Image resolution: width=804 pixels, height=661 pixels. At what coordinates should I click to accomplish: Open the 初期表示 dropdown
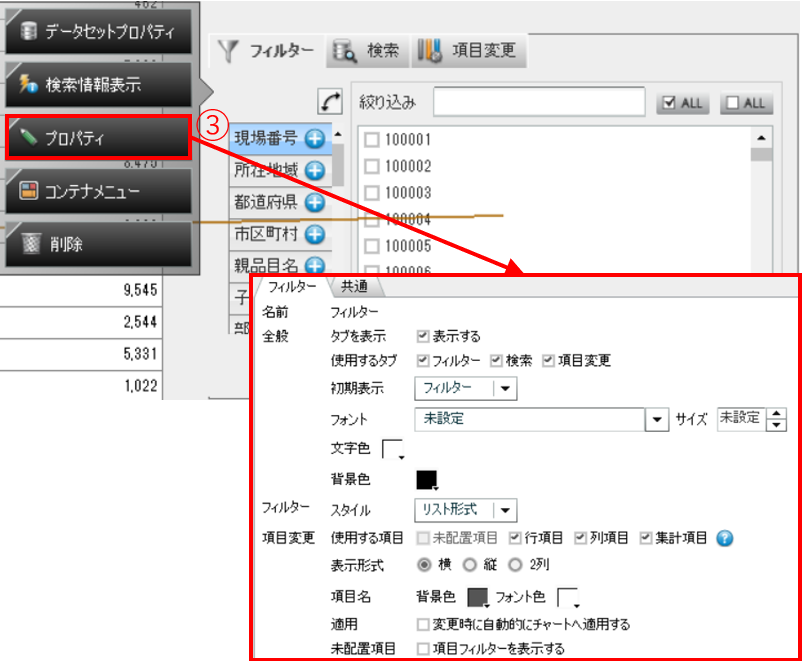click(x=505, y=388)
